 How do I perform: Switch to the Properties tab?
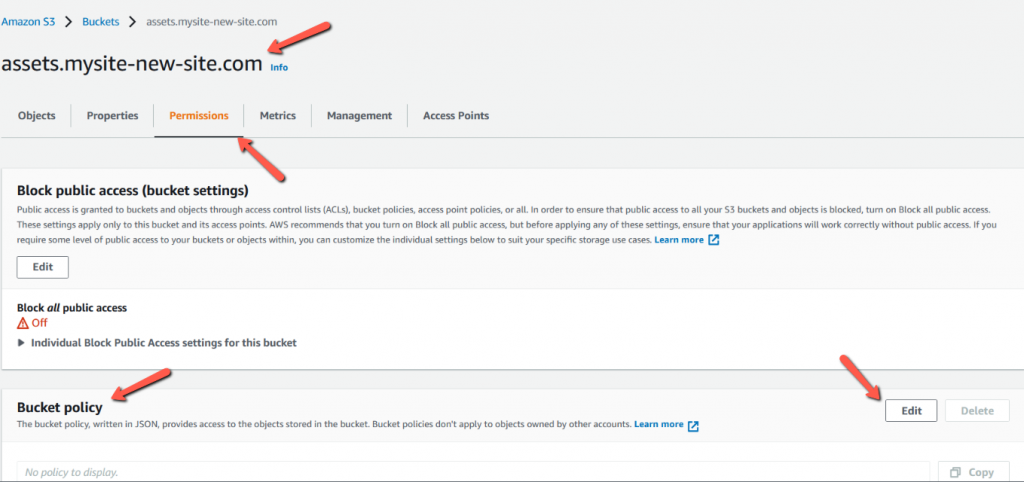tap(112, 116)
